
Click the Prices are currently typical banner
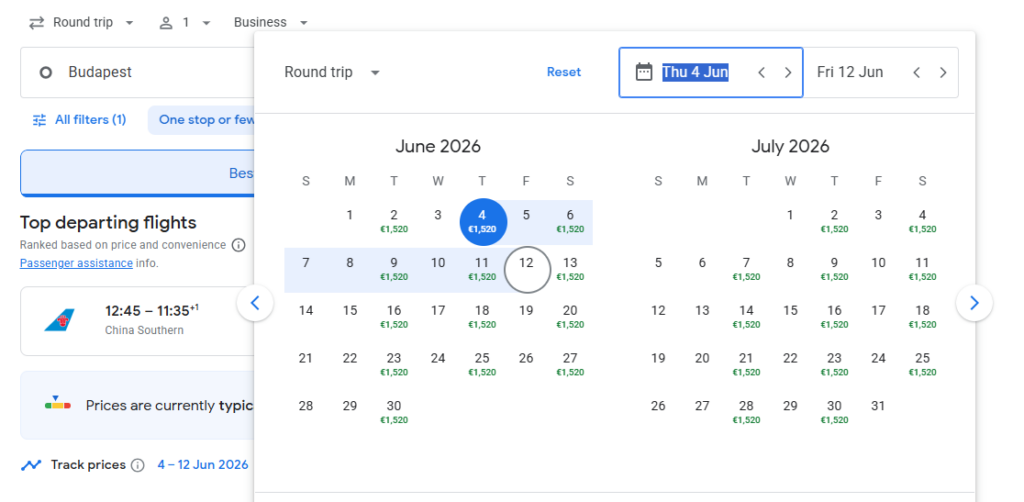(137, 405)
